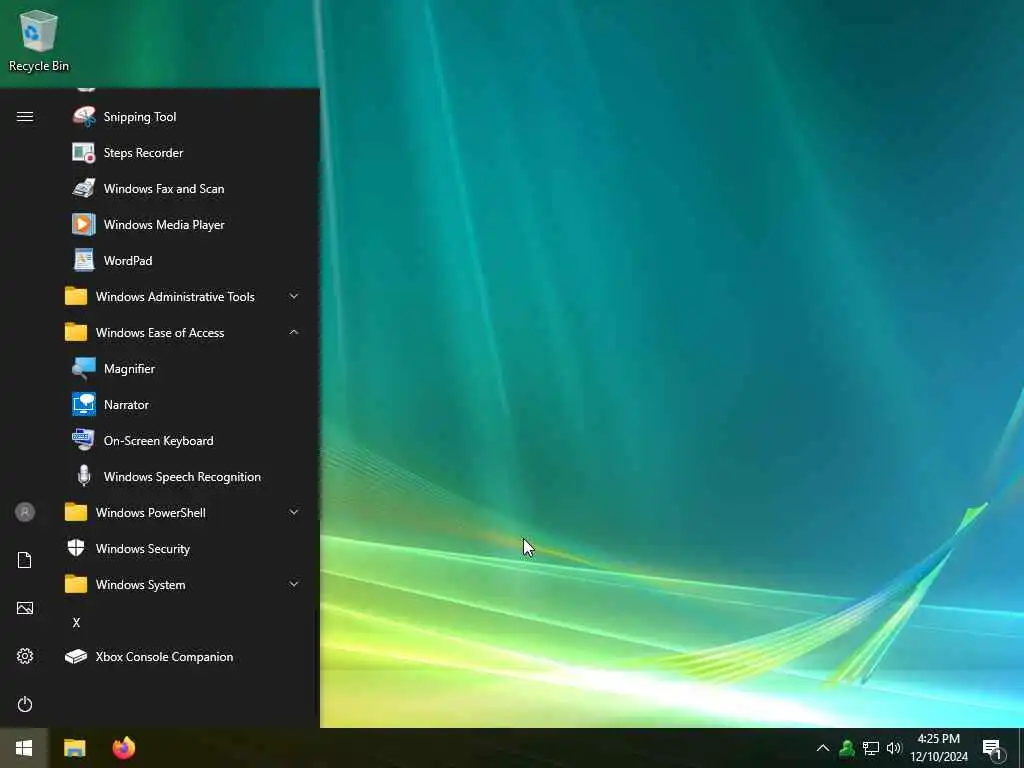Expand the Windows PowerShell folder

pos(184,513)
